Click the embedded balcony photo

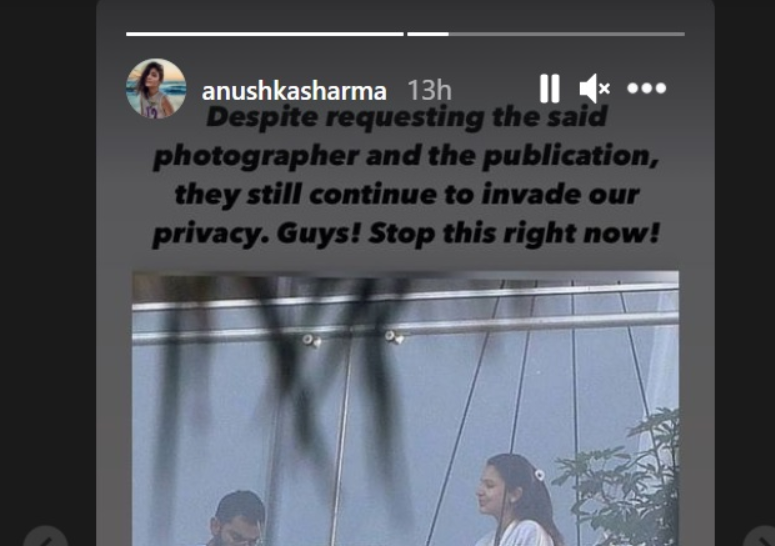point(405,408)
